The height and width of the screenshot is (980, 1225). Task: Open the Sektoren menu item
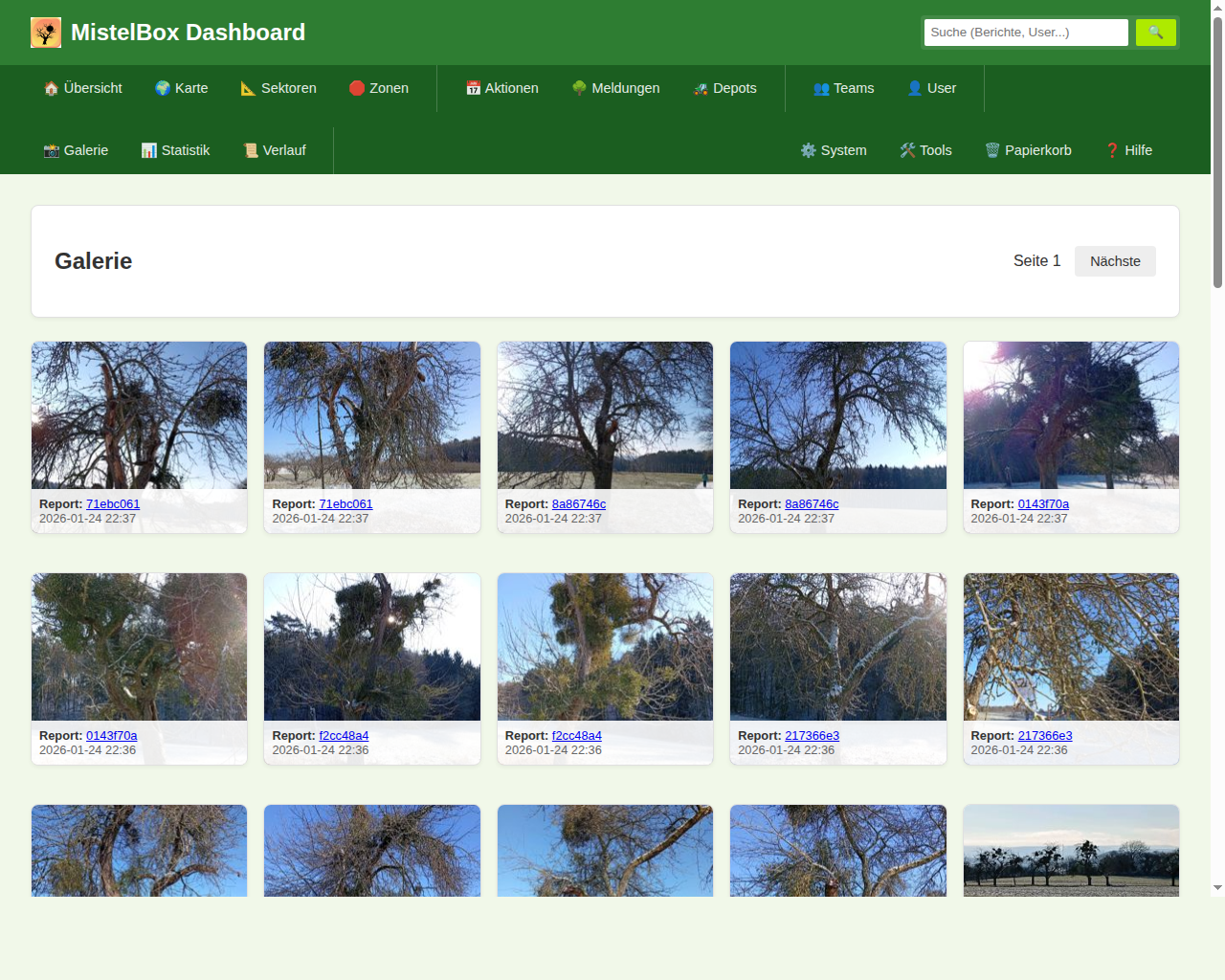(x=278, y=88)
